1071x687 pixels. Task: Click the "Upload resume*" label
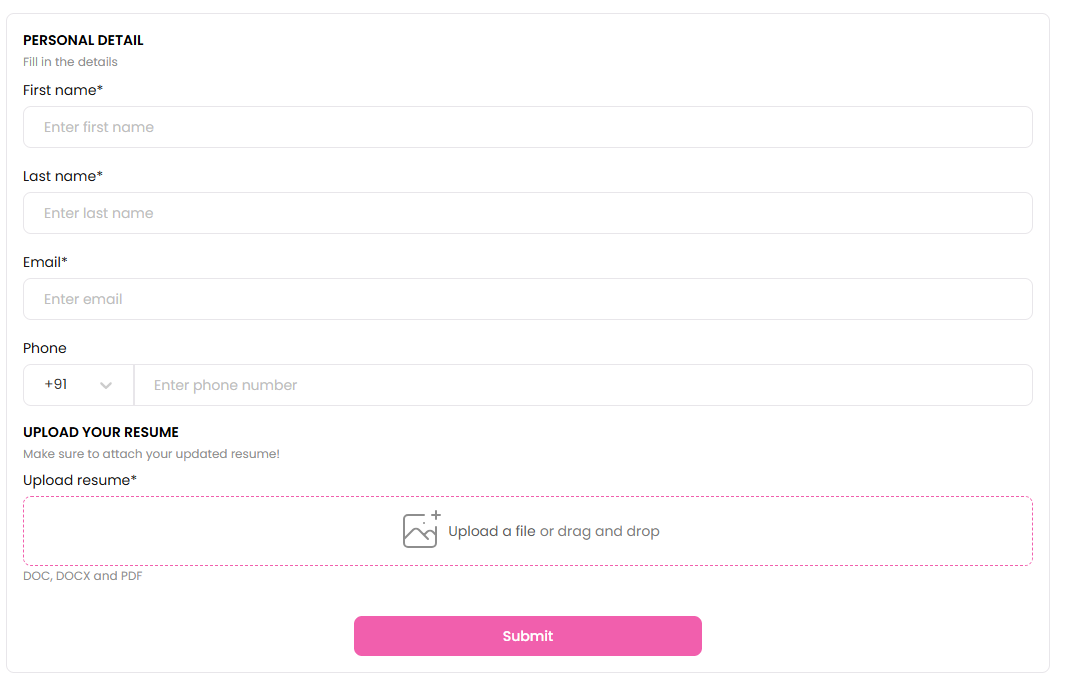pos(80,480)
